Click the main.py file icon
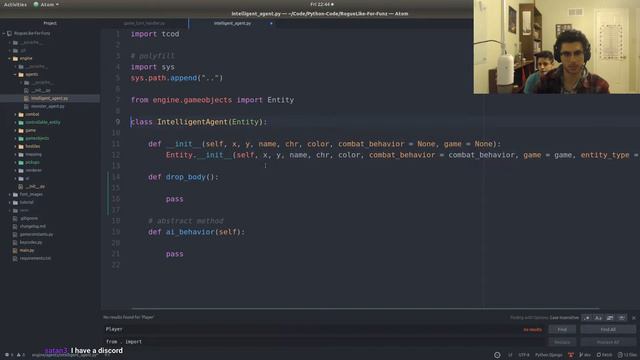 click(x=15, y=250)
